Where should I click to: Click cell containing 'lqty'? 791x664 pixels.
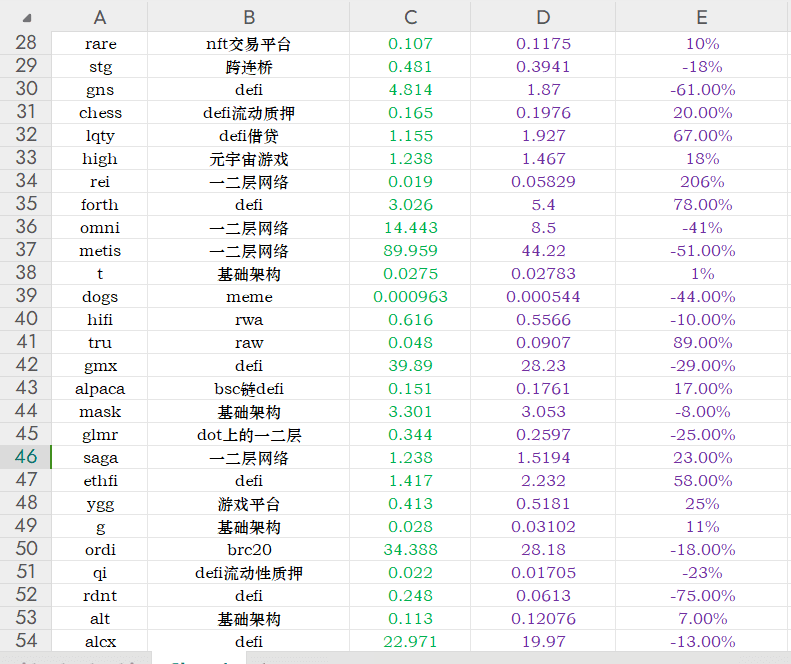click(99, 135)
